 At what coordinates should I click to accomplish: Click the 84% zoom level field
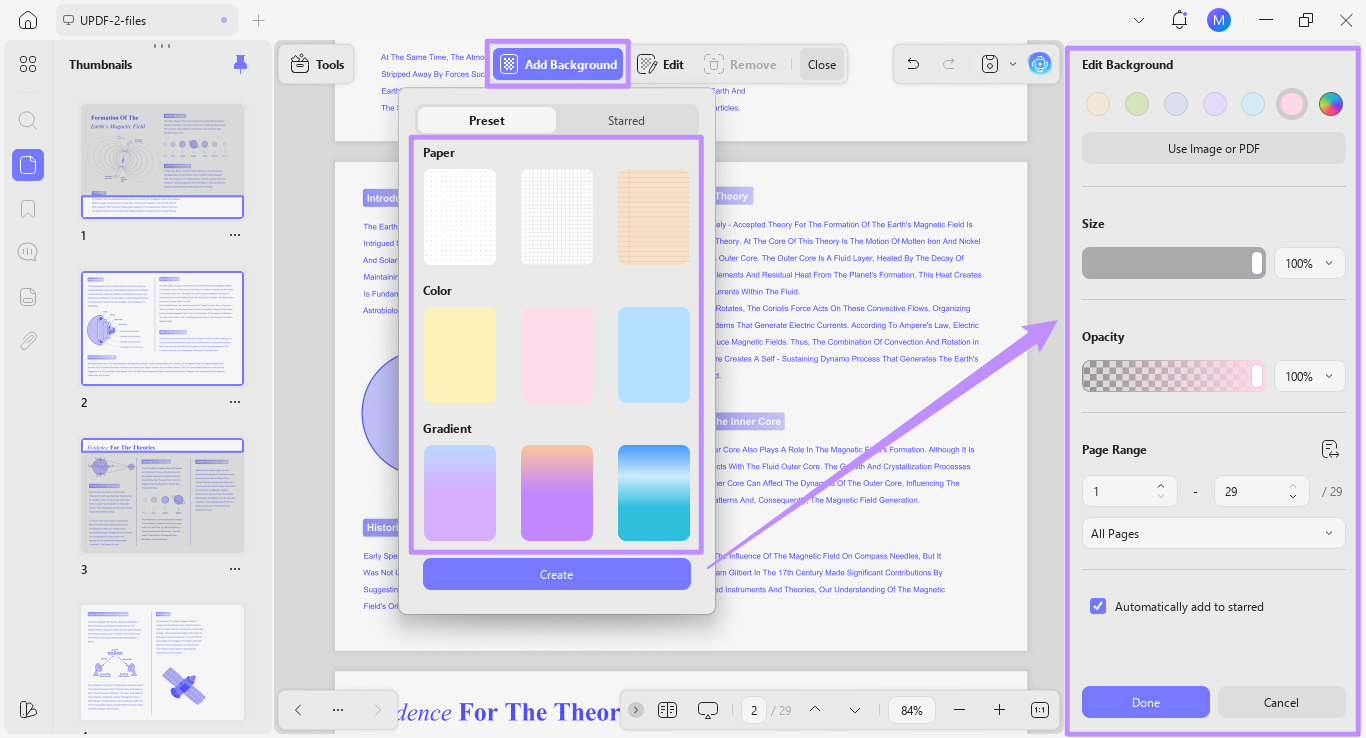click(x=912, y=710)
